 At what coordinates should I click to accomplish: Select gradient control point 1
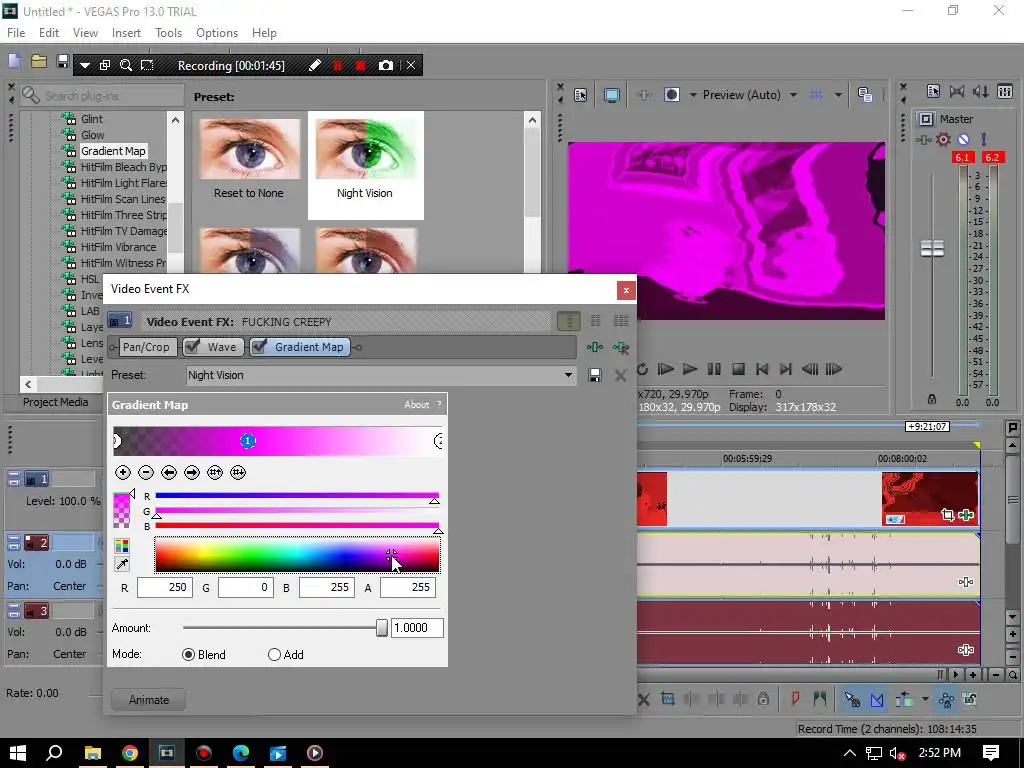click(x=248, y=441)
